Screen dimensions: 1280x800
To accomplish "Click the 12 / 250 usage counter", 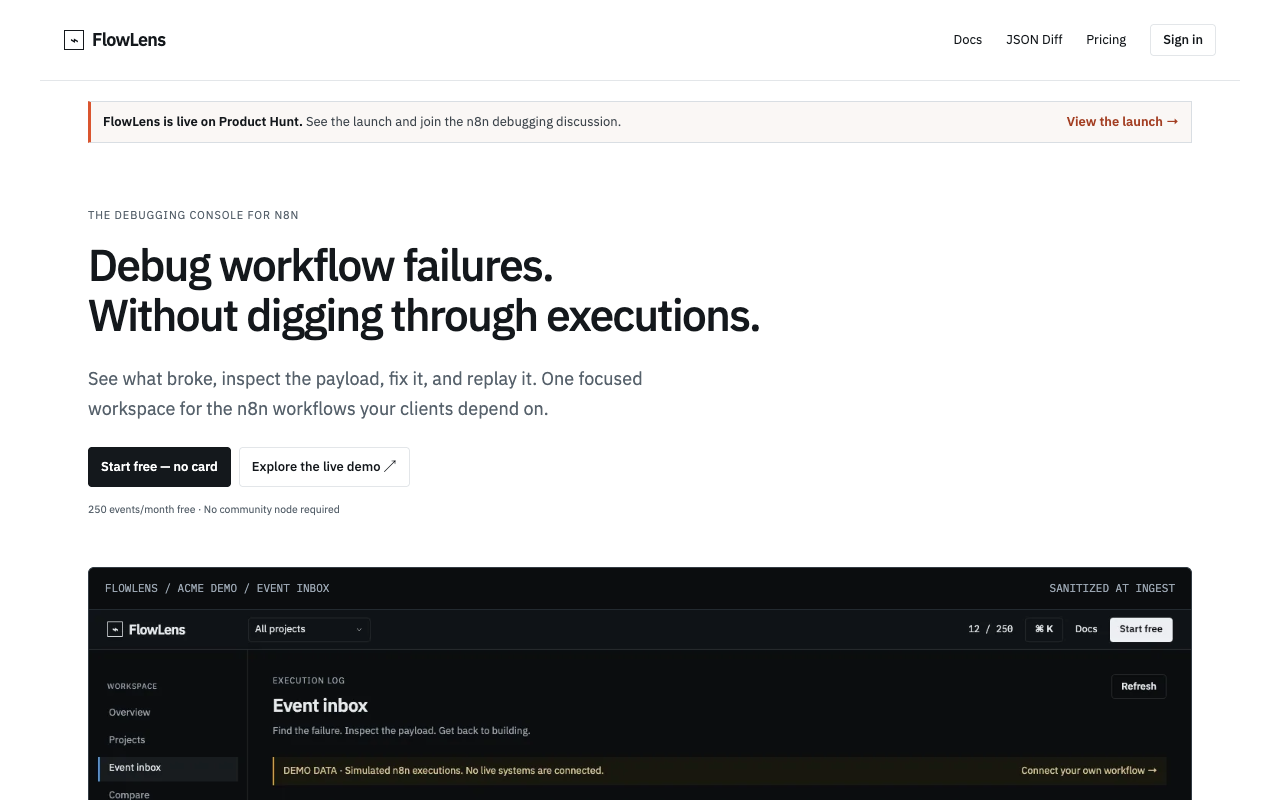I will pyautogui.click(x=990, y=629).
